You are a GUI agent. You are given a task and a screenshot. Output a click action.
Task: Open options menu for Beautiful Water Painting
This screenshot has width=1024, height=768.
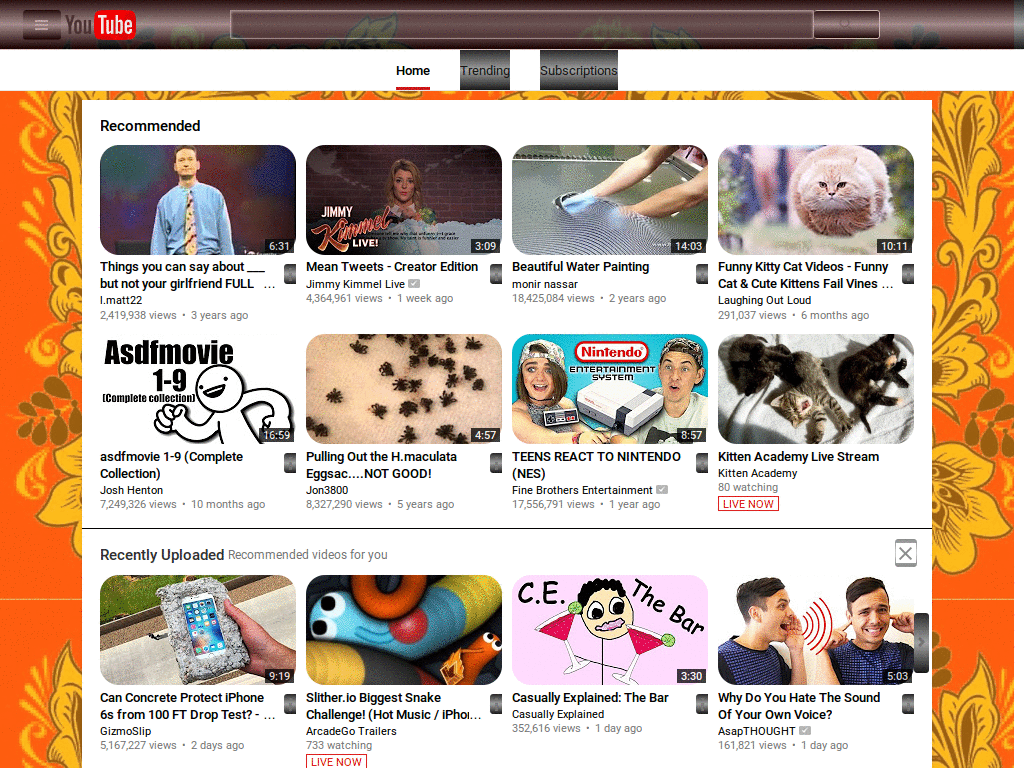(x=702, y=274)
